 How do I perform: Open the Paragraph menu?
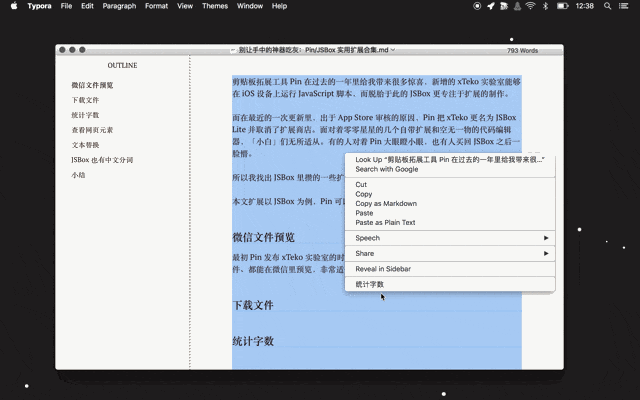119,6
